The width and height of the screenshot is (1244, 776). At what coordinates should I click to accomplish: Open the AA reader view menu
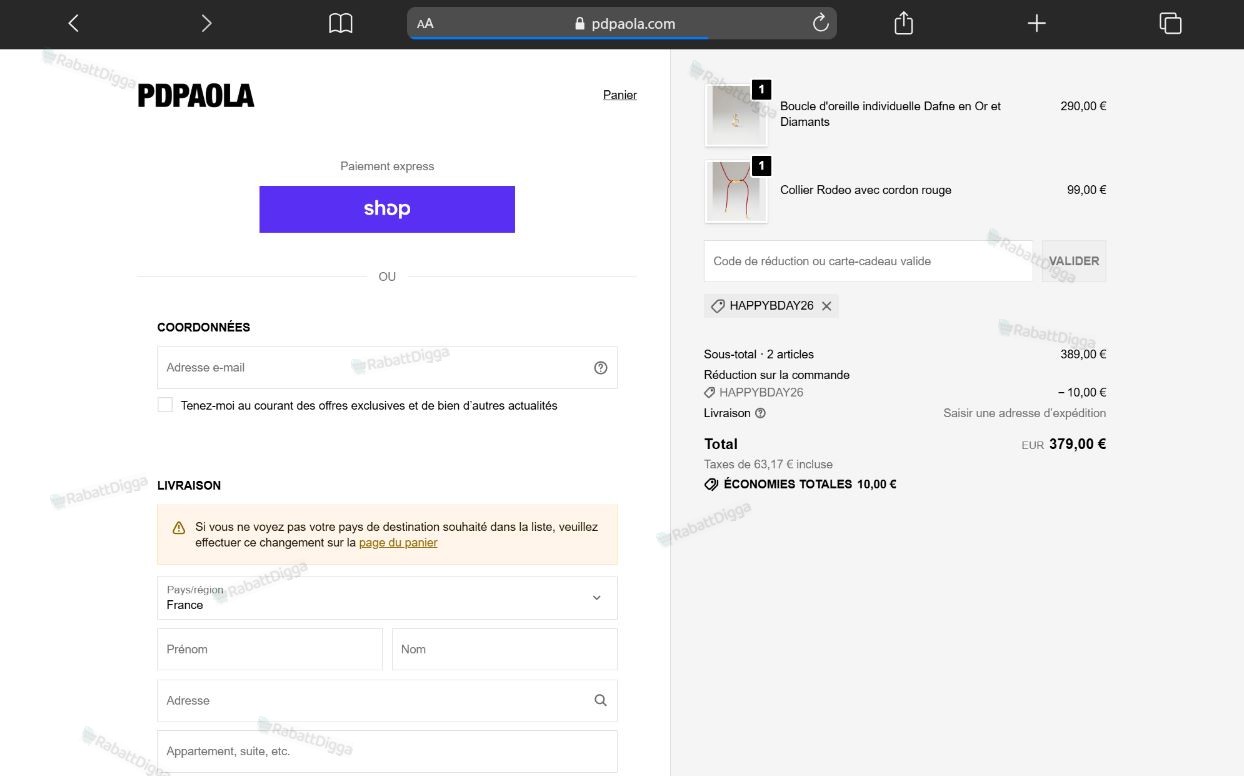425,24
